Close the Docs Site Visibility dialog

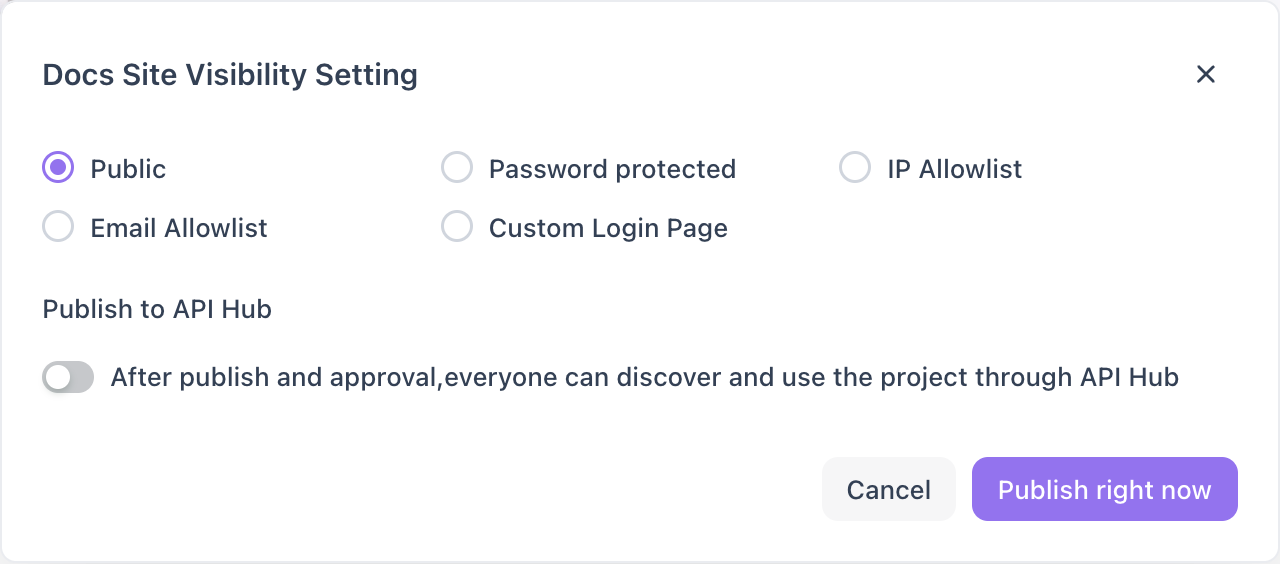[1205, 74]
